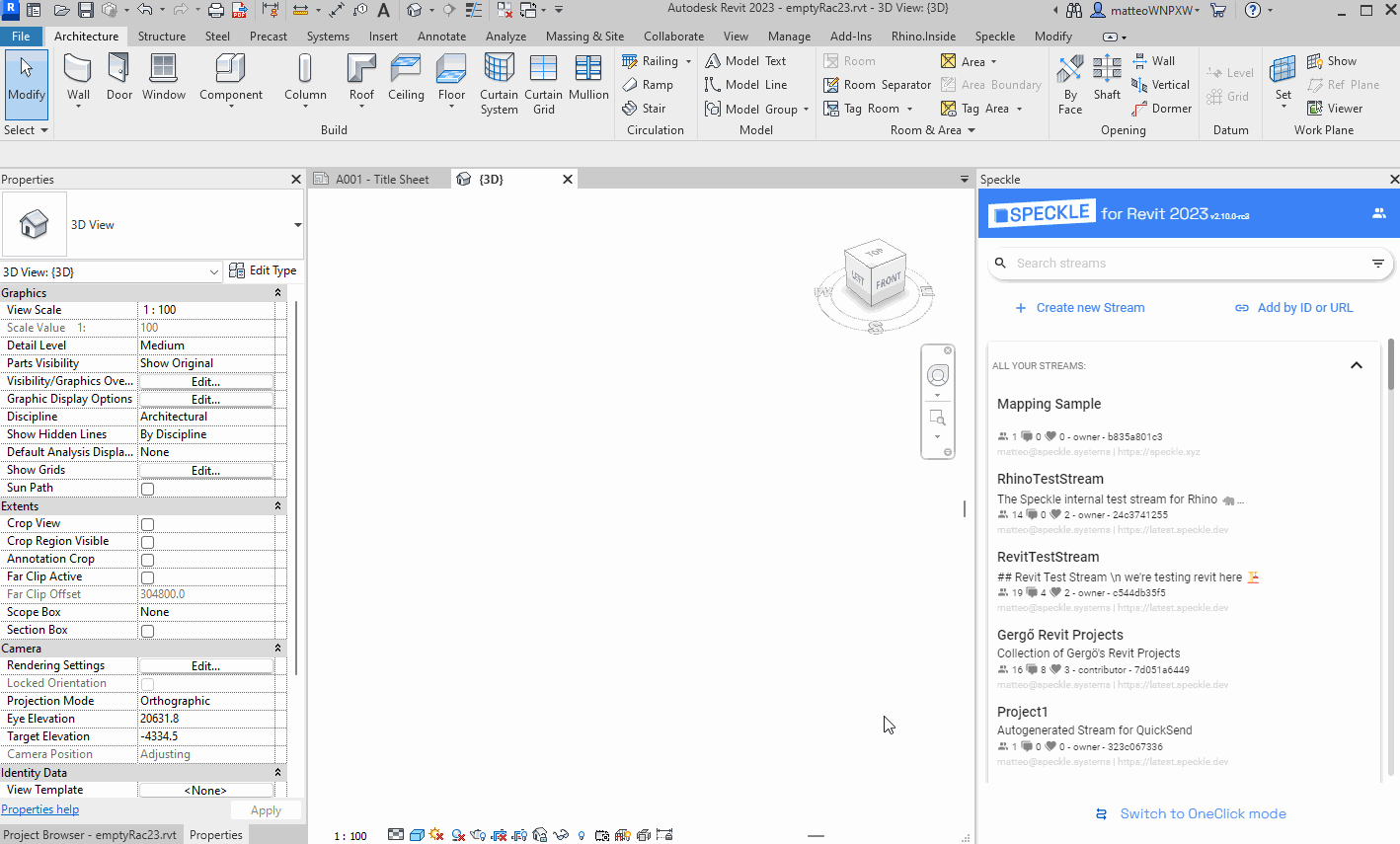Select the Column tool
The image size is (1400, 844).
pos(305,78)
